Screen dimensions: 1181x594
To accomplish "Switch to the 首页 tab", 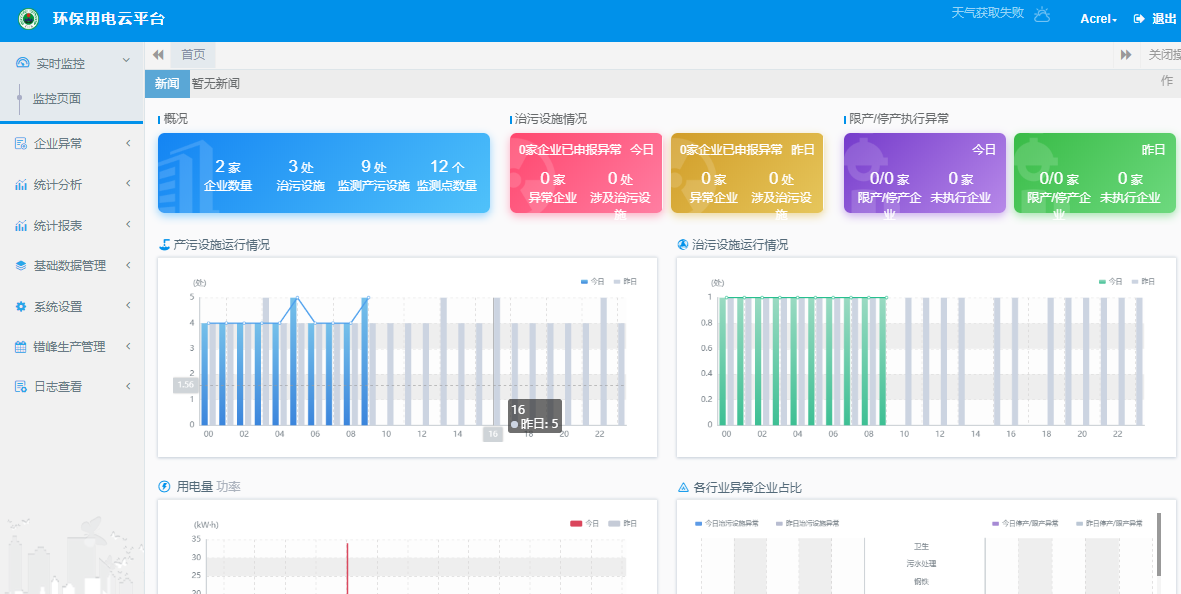I will coord(193,55).
